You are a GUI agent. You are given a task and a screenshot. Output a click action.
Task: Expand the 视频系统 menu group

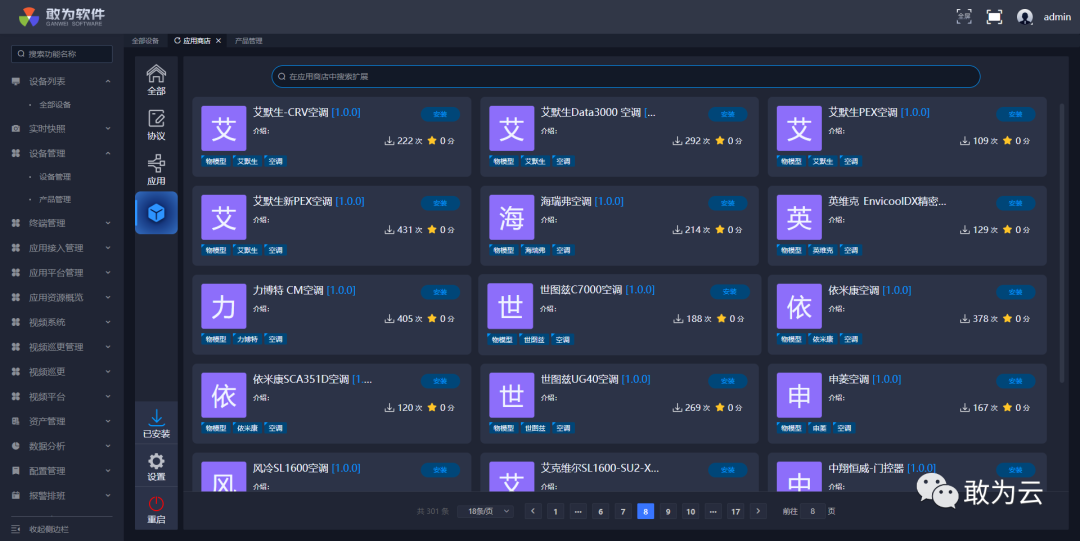click(x=108, y=323)
